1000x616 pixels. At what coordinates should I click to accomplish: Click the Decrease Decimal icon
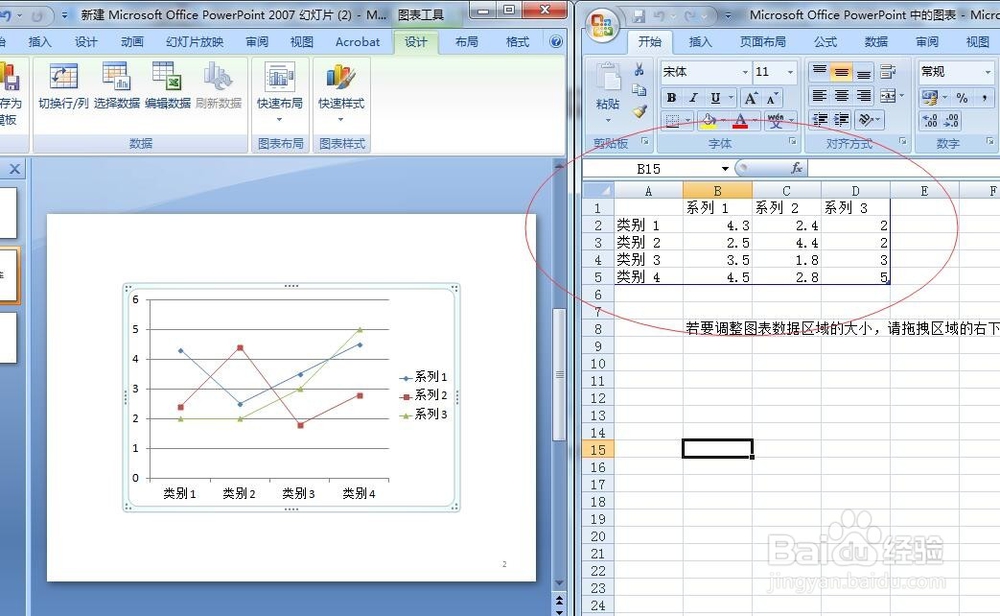(952, 121)
